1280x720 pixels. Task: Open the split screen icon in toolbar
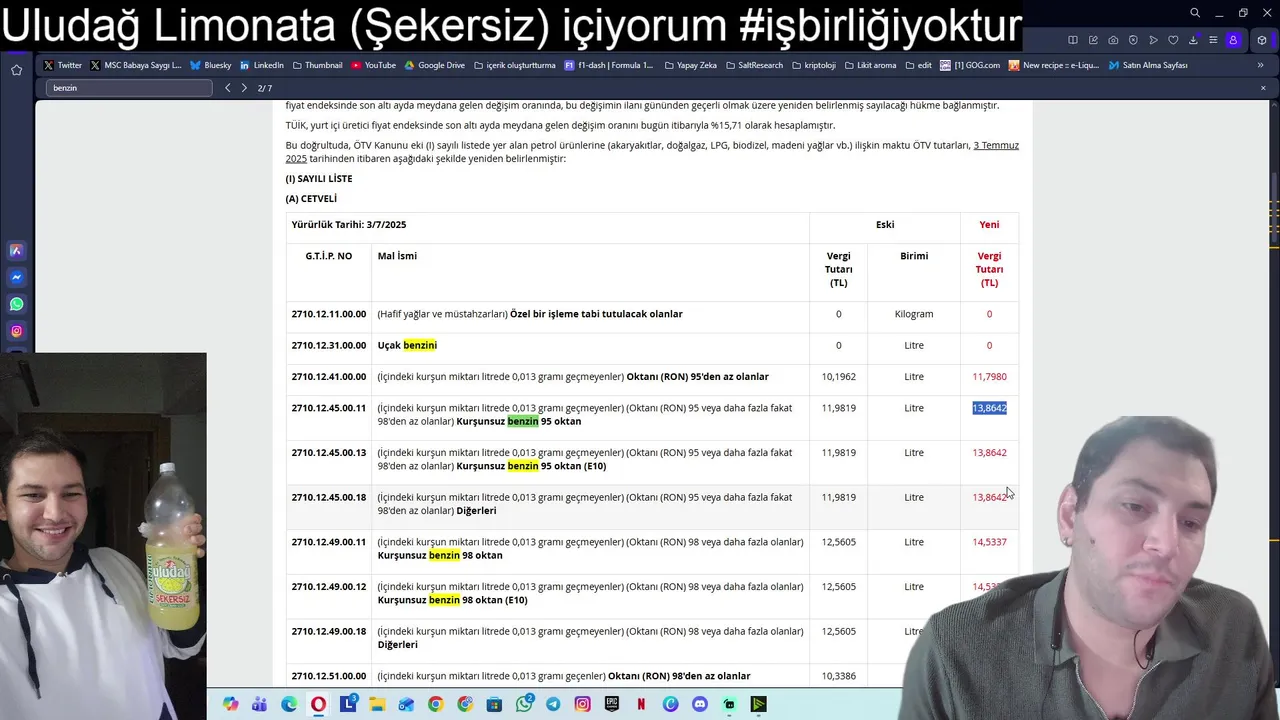click(x=1073, y=40)
